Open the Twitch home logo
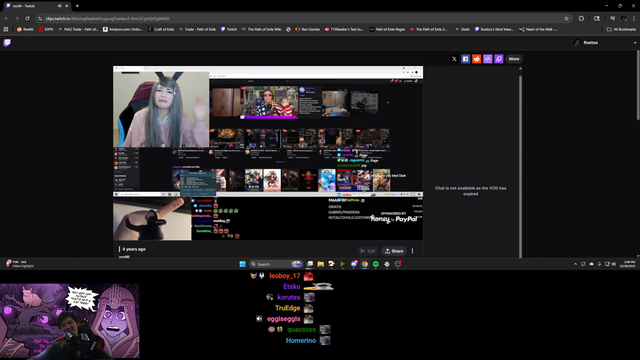 tap(7, 42)
